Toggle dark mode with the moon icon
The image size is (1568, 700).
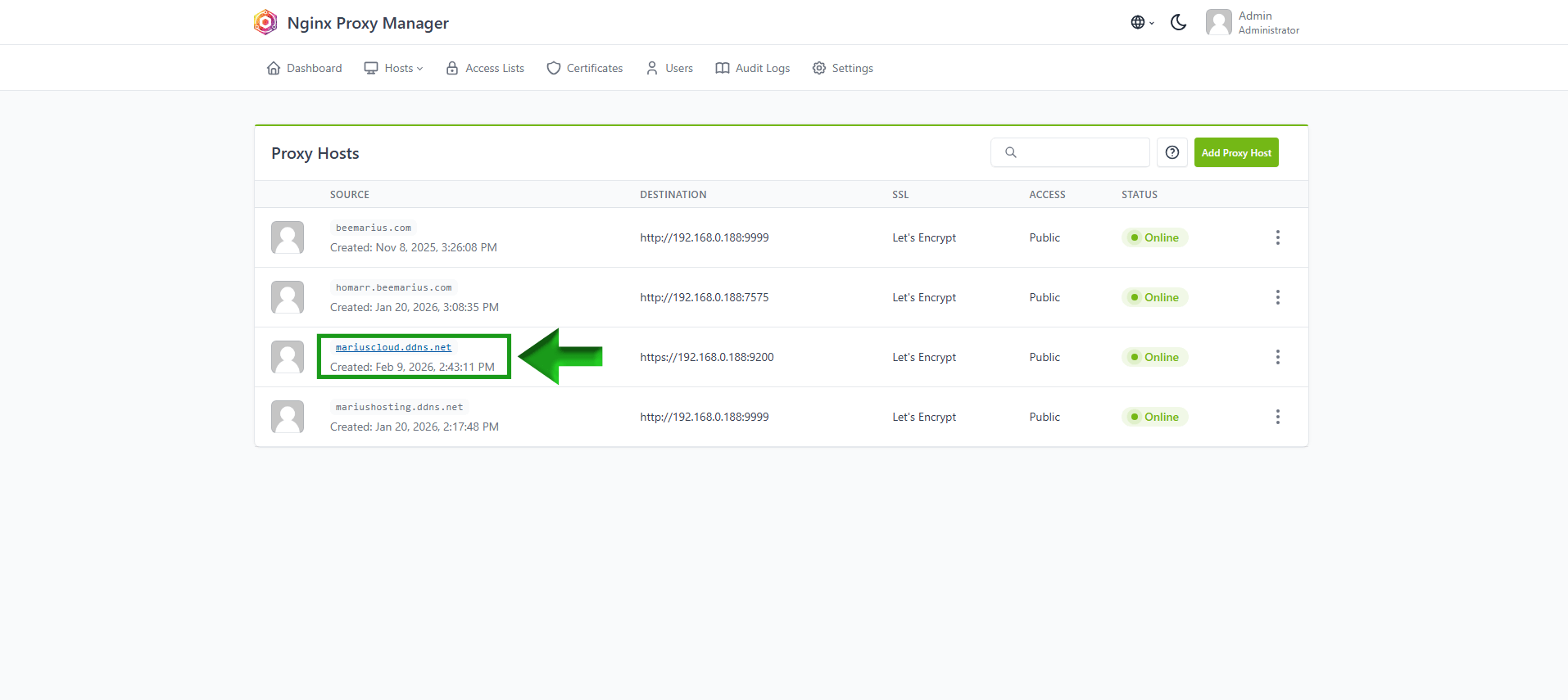[1179, 22]
